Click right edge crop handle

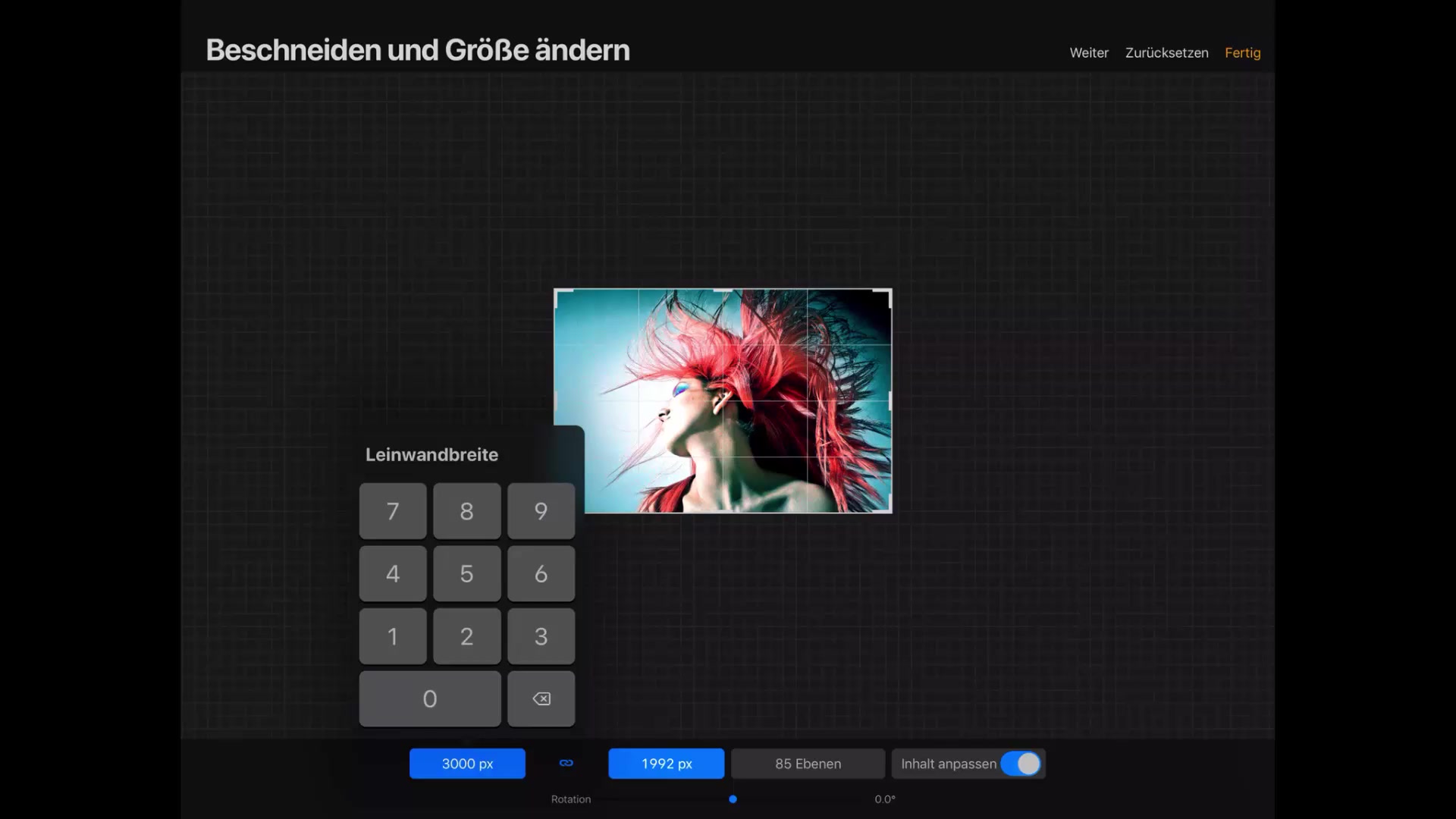(x=890, y=400)
